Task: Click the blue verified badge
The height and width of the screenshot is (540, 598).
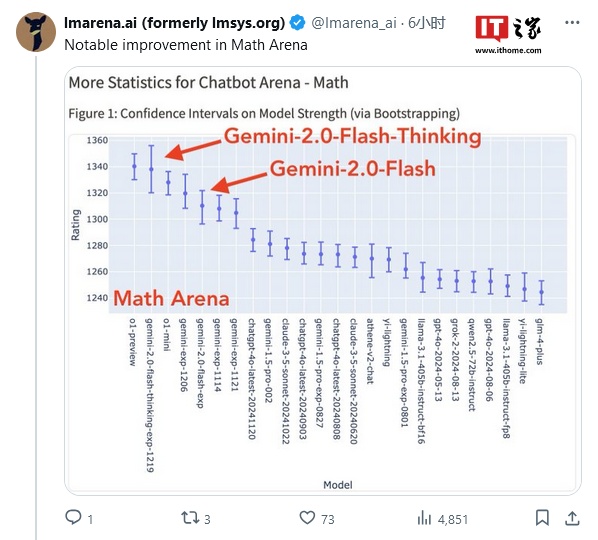Action: (297, 23)
